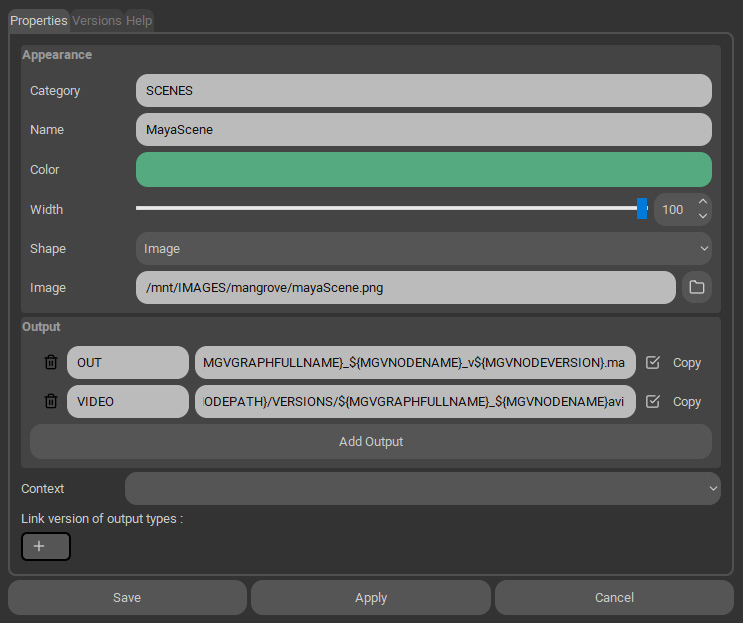This screenshot has width=743, height=623.
Task: Click the Width slider handle
Action: pyautogui.click(x=642, y=209)
